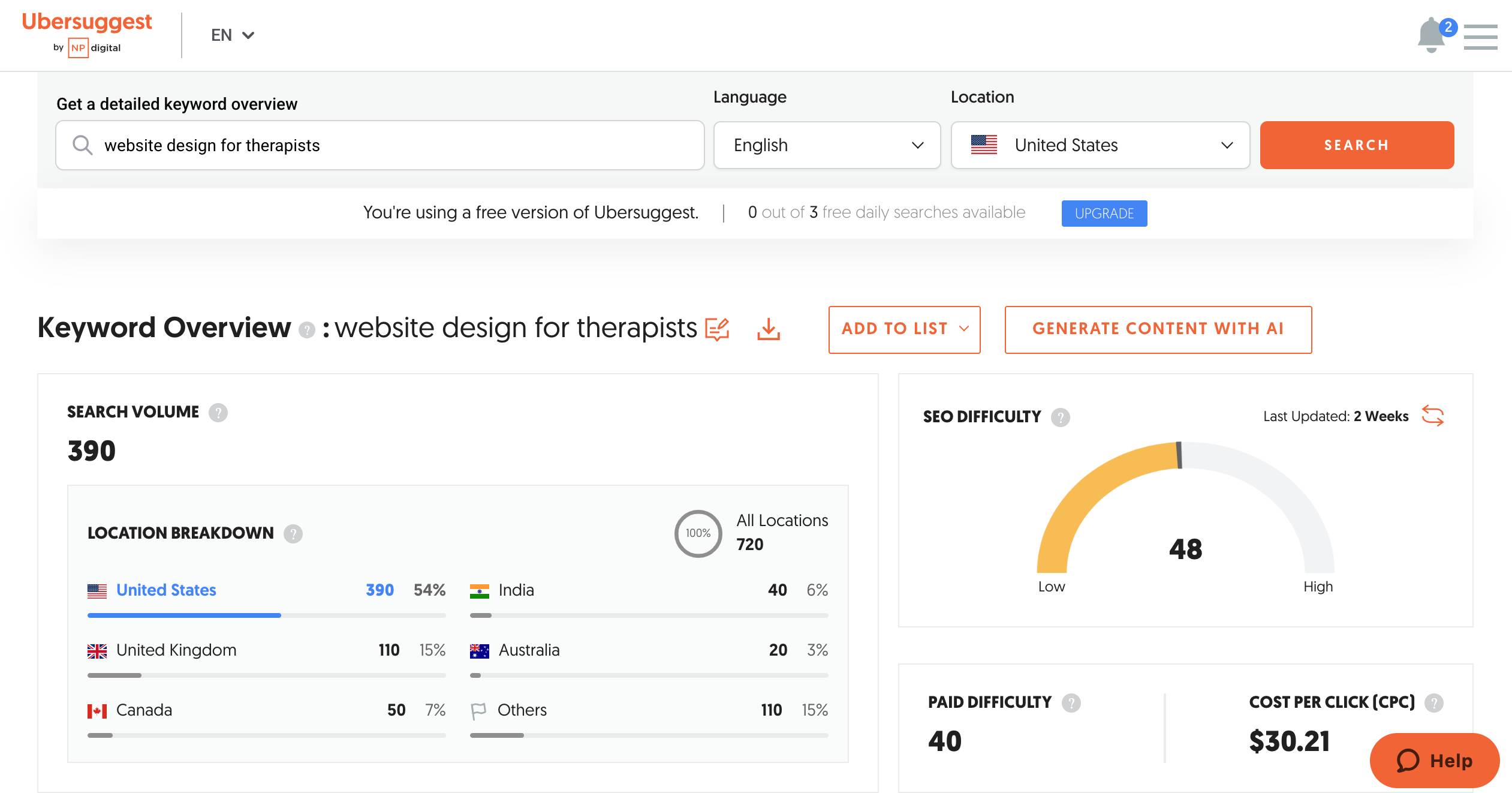The width and height of the screenshot is (1512, 793).
Task: Click the edit keyword pencil icon
Action: [x=717, y=329]
